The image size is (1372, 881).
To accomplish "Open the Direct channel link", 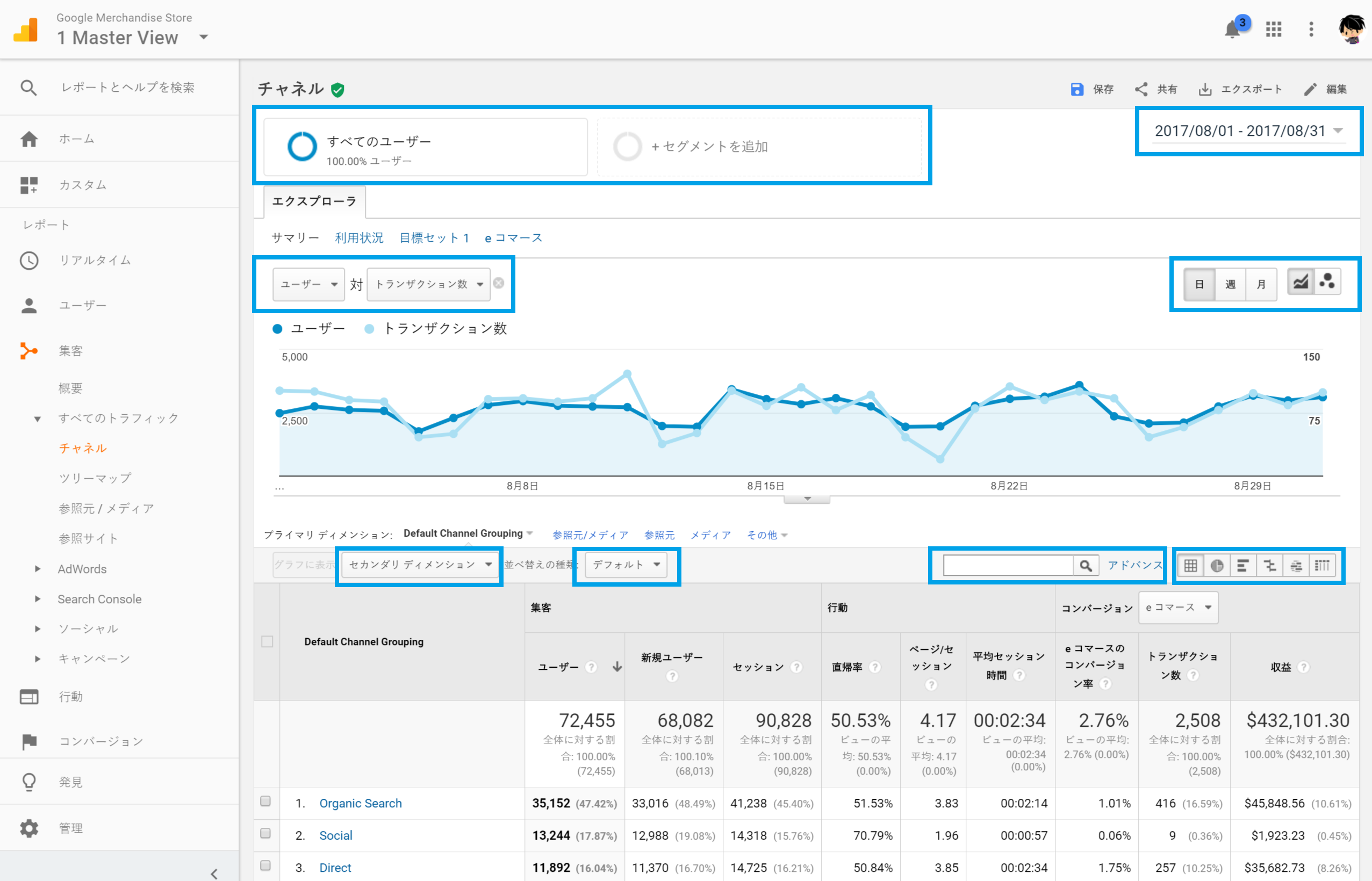I will 335,867.
